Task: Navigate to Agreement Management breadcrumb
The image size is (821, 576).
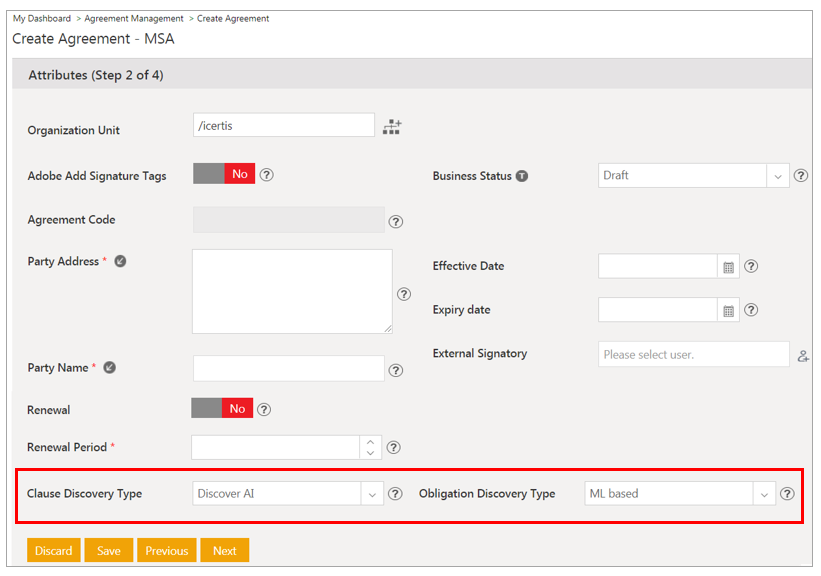Action: click(134, 19)
